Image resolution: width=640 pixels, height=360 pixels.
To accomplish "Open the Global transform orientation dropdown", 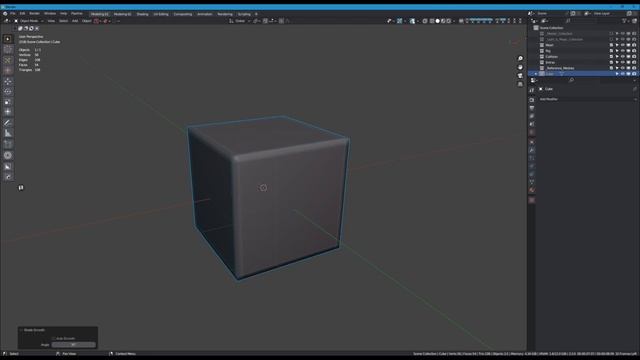I will click(240, 21).
